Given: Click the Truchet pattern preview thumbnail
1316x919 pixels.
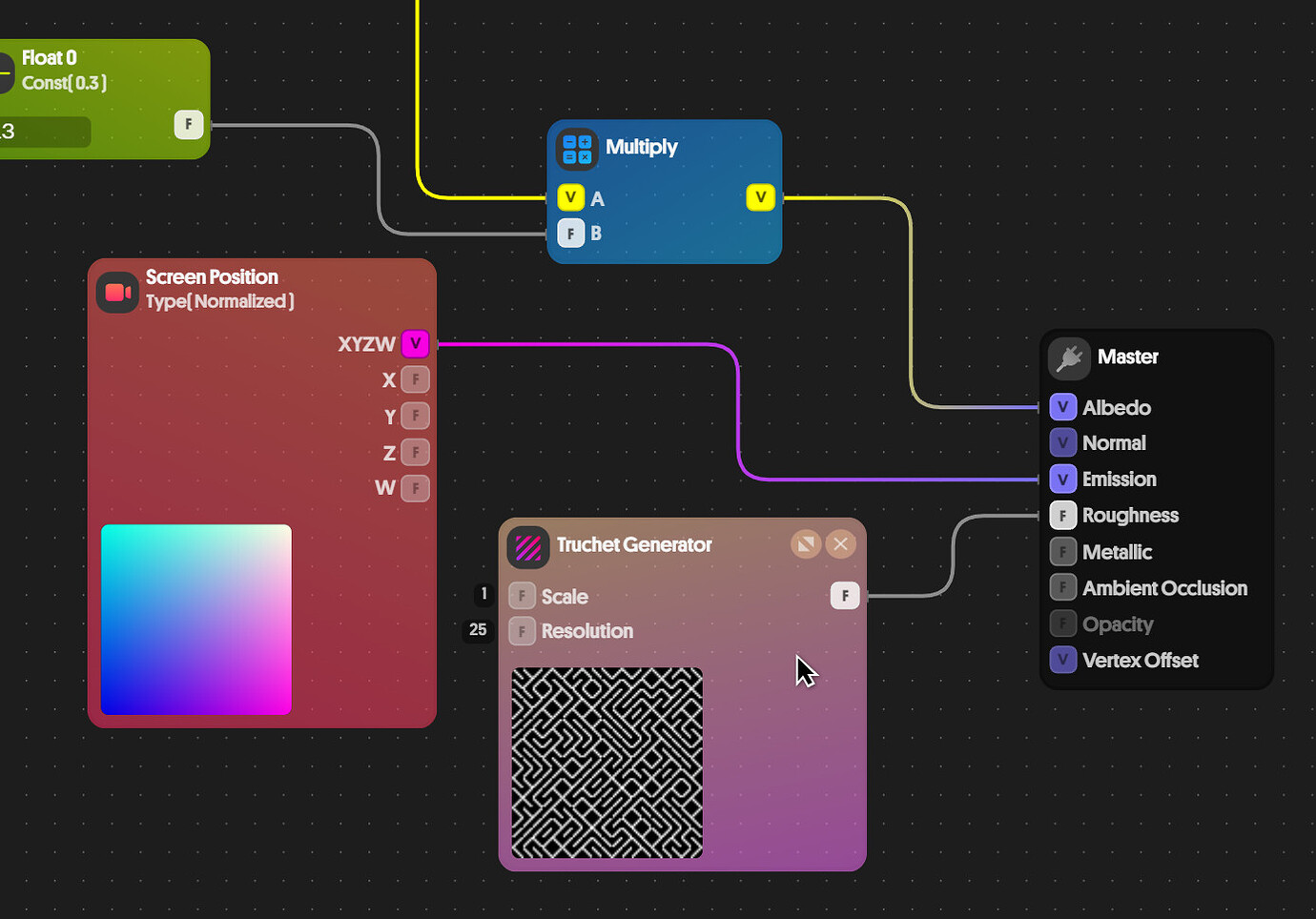Looking at the screenshot, I should pos(607,762).
